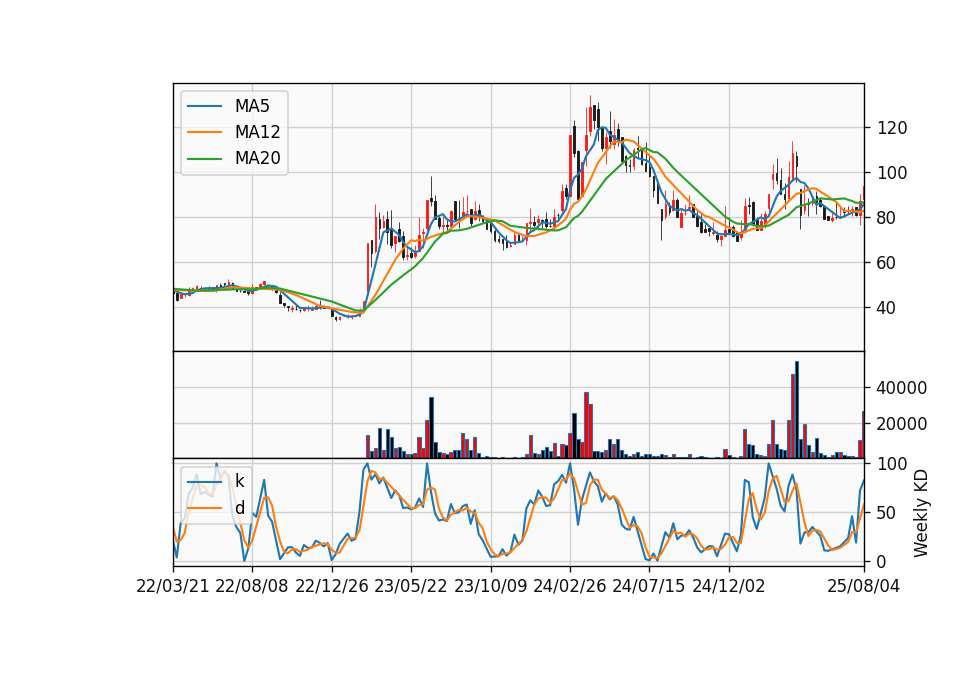The height and width of the screenshot is (690, 960).
Task: Click the 50 KD axis label
Action: (x=887, y=513)
